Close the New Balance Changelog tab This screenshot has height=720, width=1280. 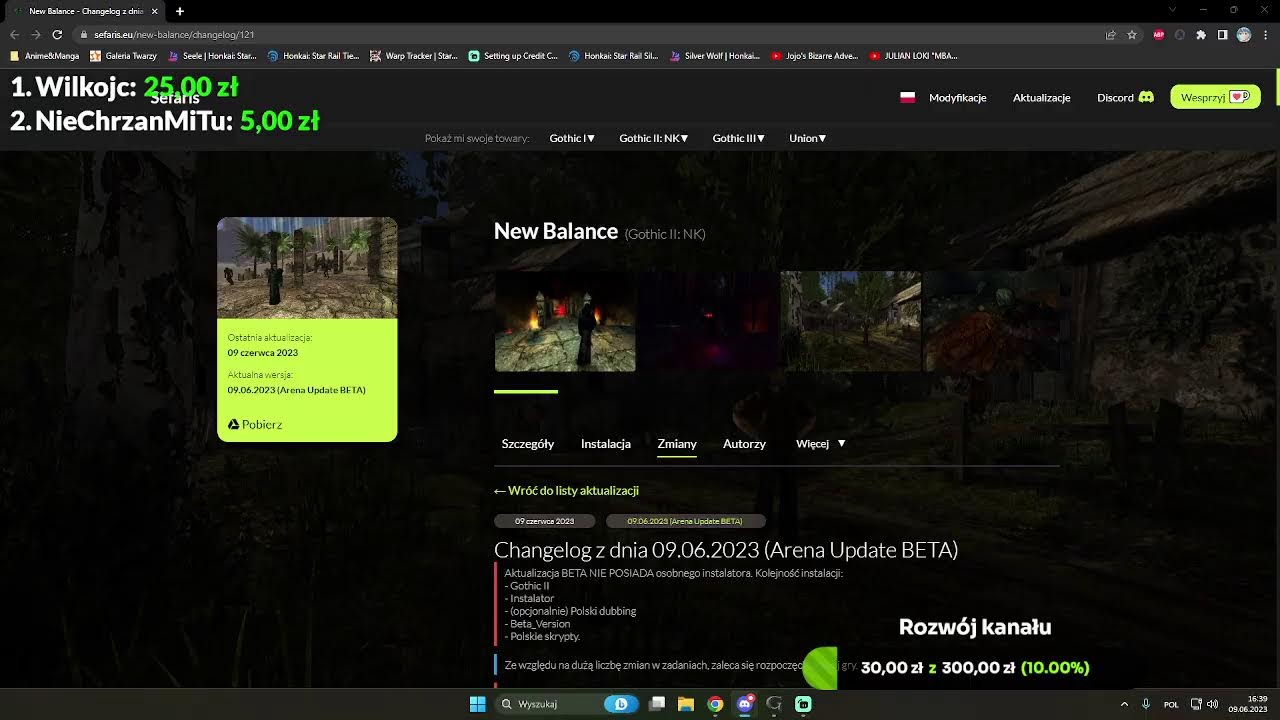[x=154, y=11]
